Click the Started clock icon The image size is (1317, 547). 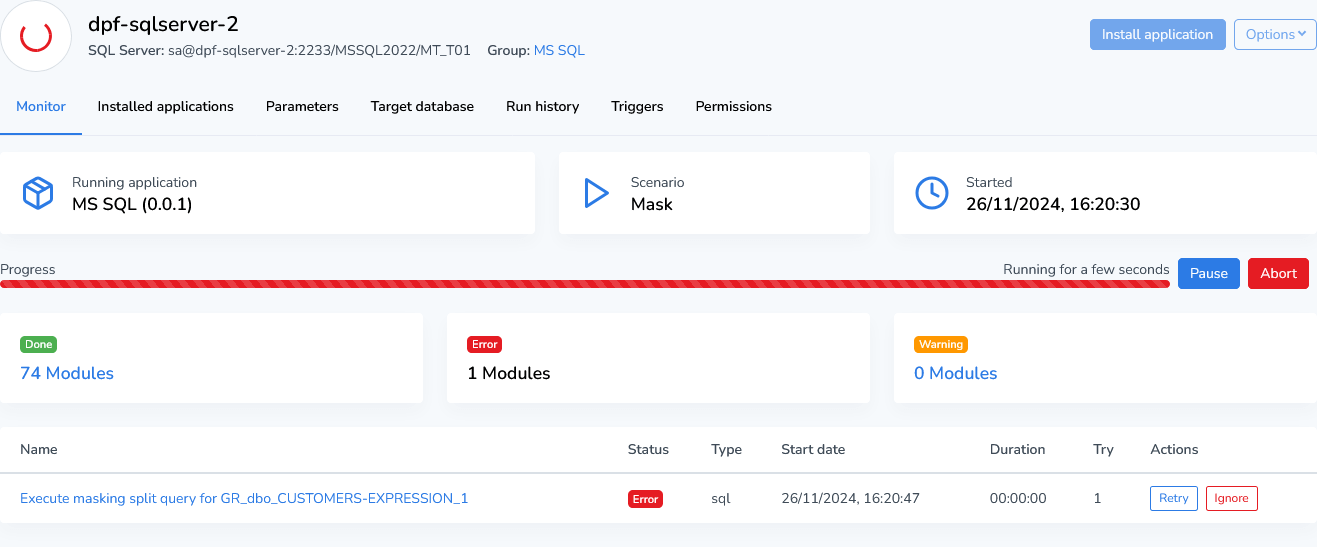point(931,193)
